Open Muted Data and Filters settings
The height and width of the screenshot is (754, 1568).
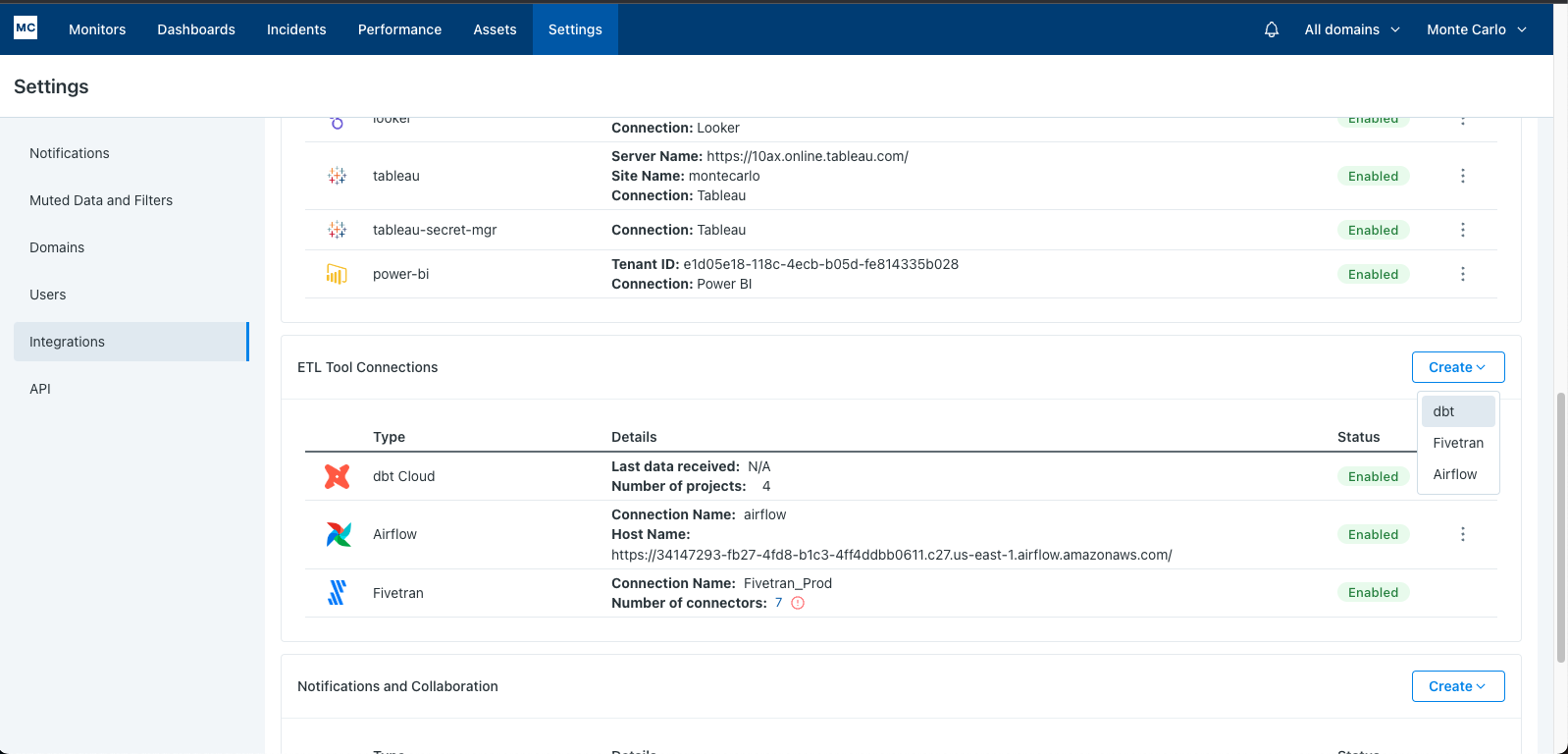[x=101, y=200]
